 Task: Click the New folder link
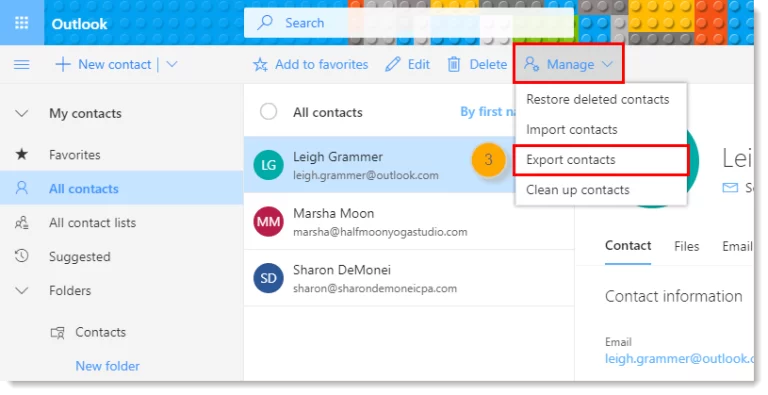click(x=107, y=366)
